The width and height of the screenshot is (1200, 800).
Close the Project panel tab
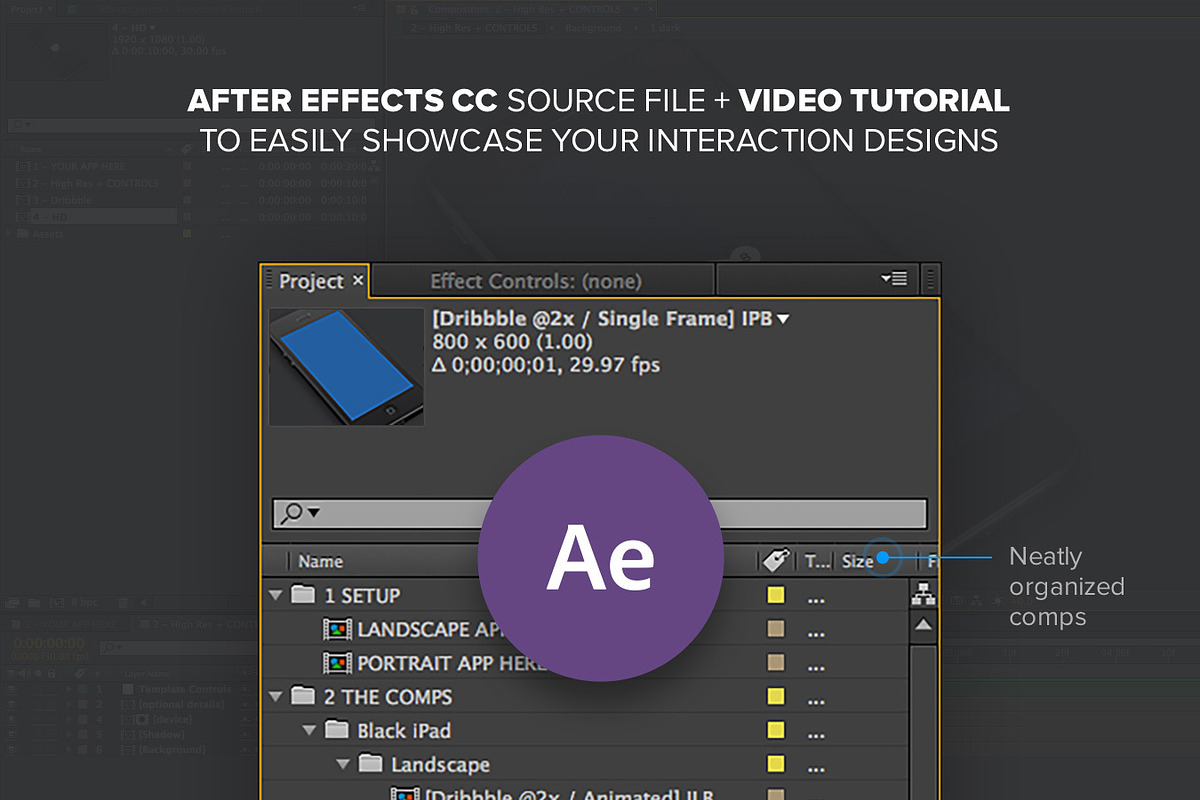pyautogui.click(x=358, y=281)
